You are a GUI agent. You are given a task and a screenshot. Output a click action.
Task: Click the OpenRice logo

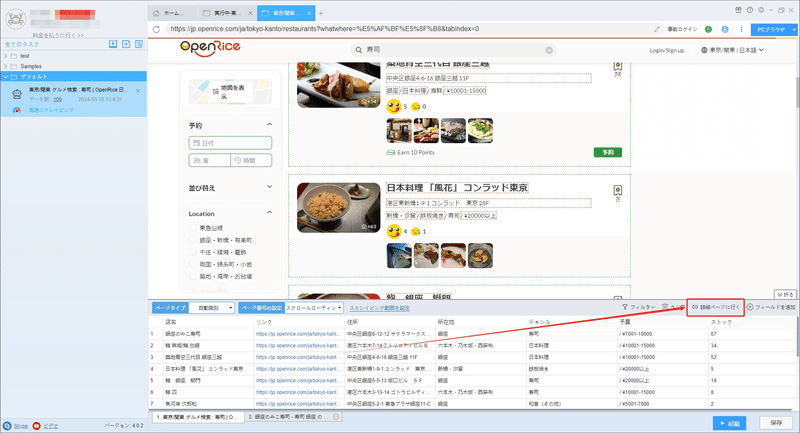pyautogui.click(x=210, y=48)
